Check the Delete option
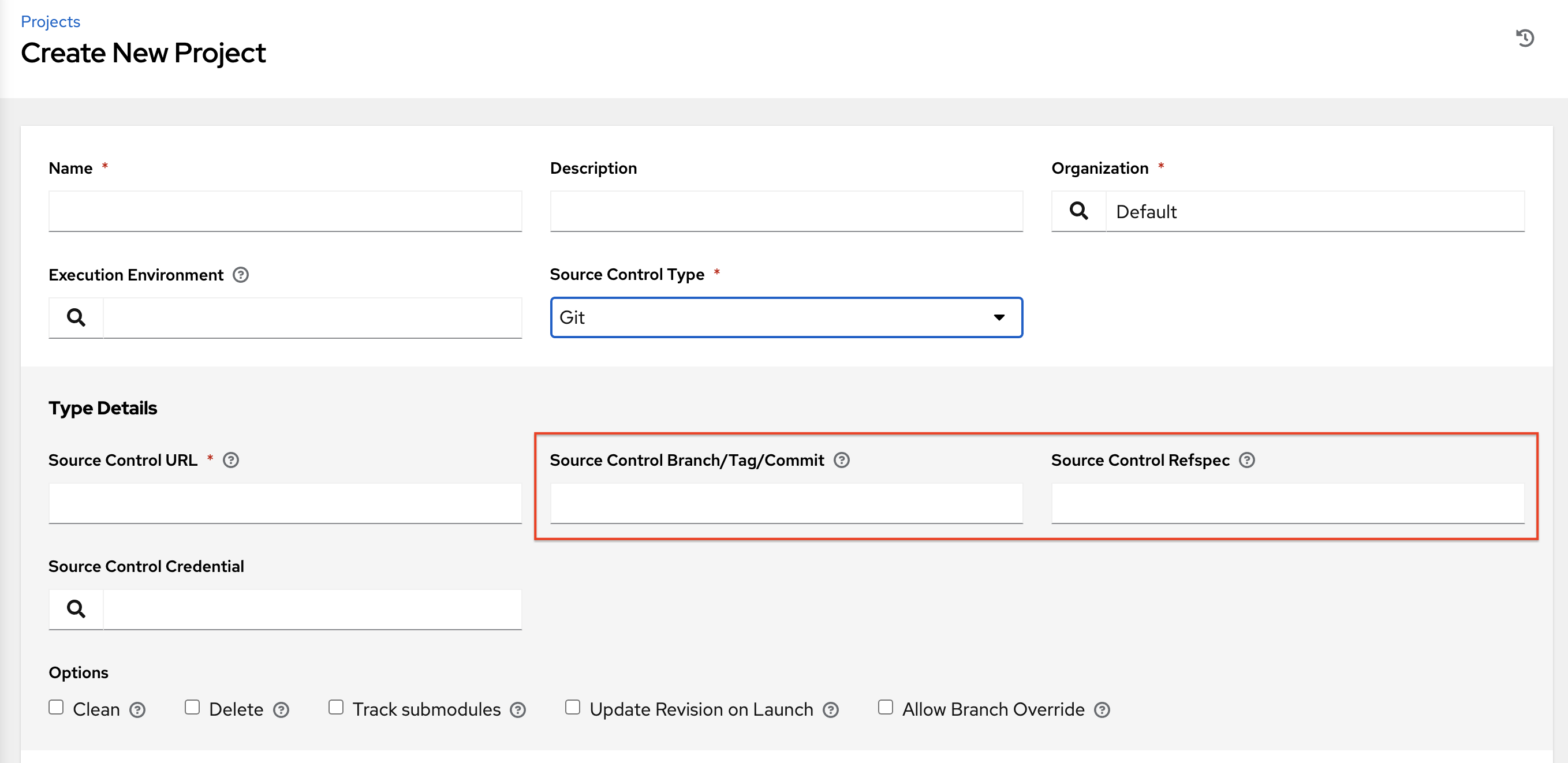The height and width of the screenshot is (763, 1568). click(x=193, y=708)
